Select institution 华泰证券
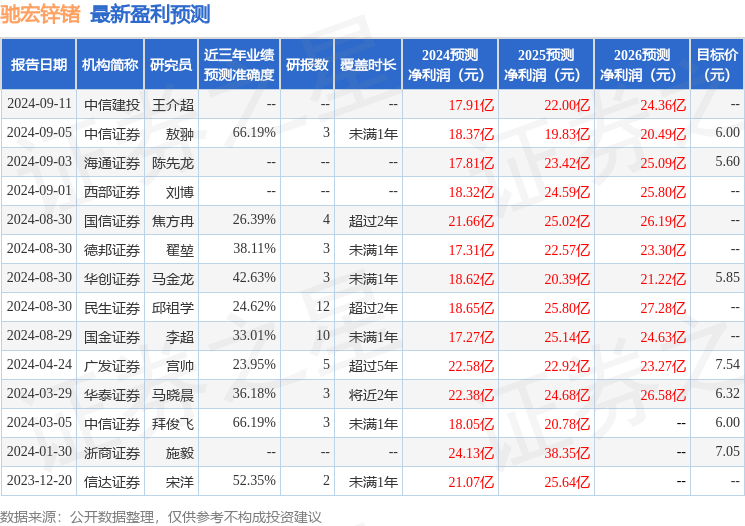Image resolution: width=745 pixels, height=526 pixels. pyautogui.click(x=112, y=395)
